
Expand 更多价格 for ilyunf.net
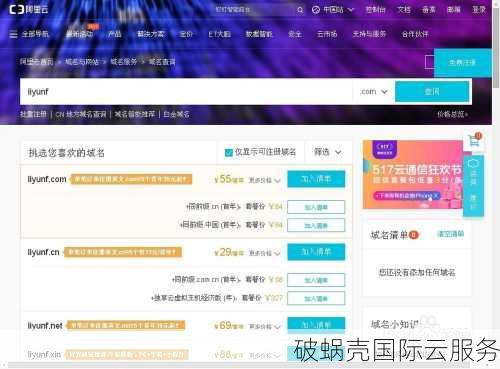[x=264, y=326]
